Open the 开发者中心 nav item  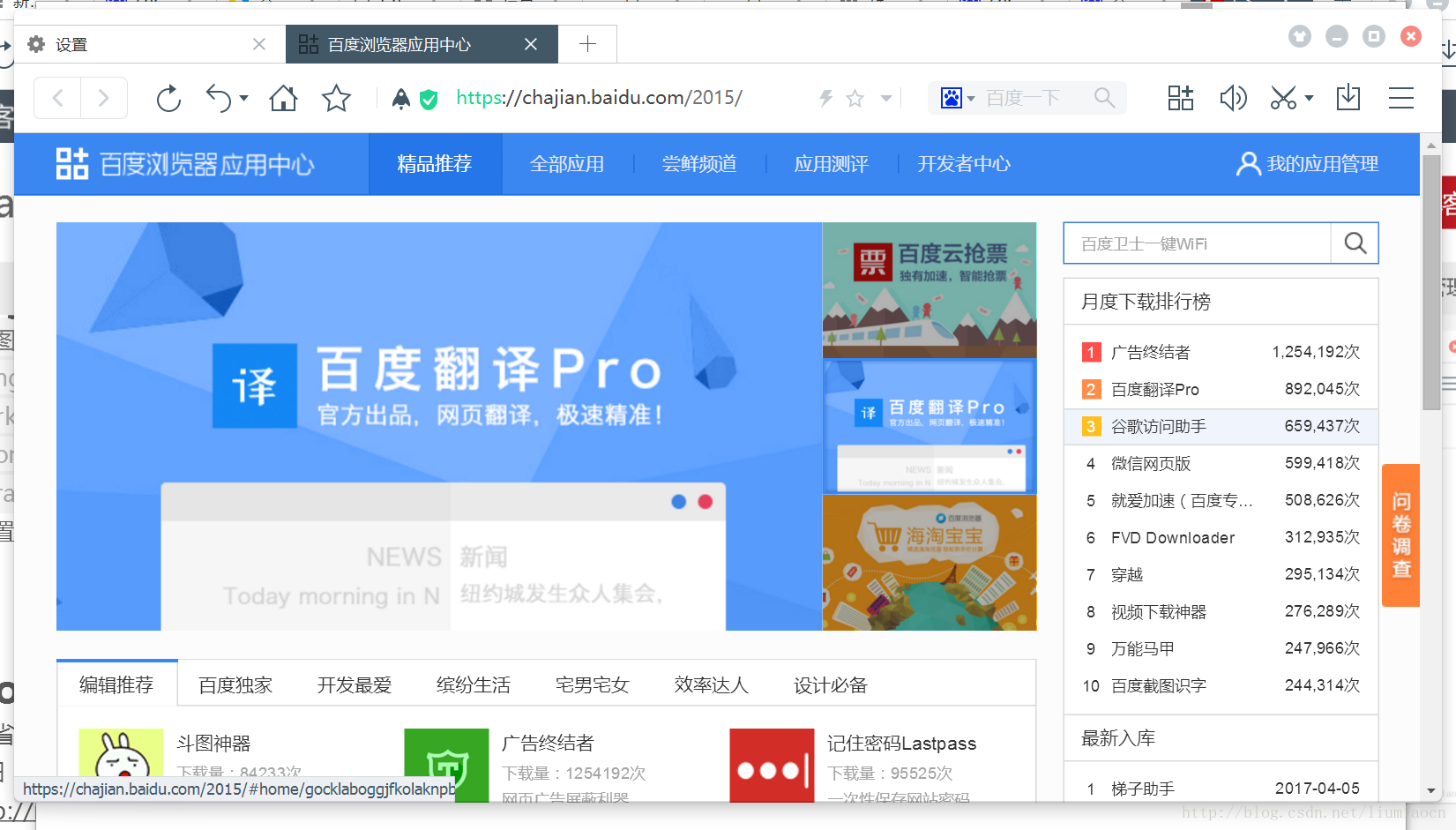point(964,164)
